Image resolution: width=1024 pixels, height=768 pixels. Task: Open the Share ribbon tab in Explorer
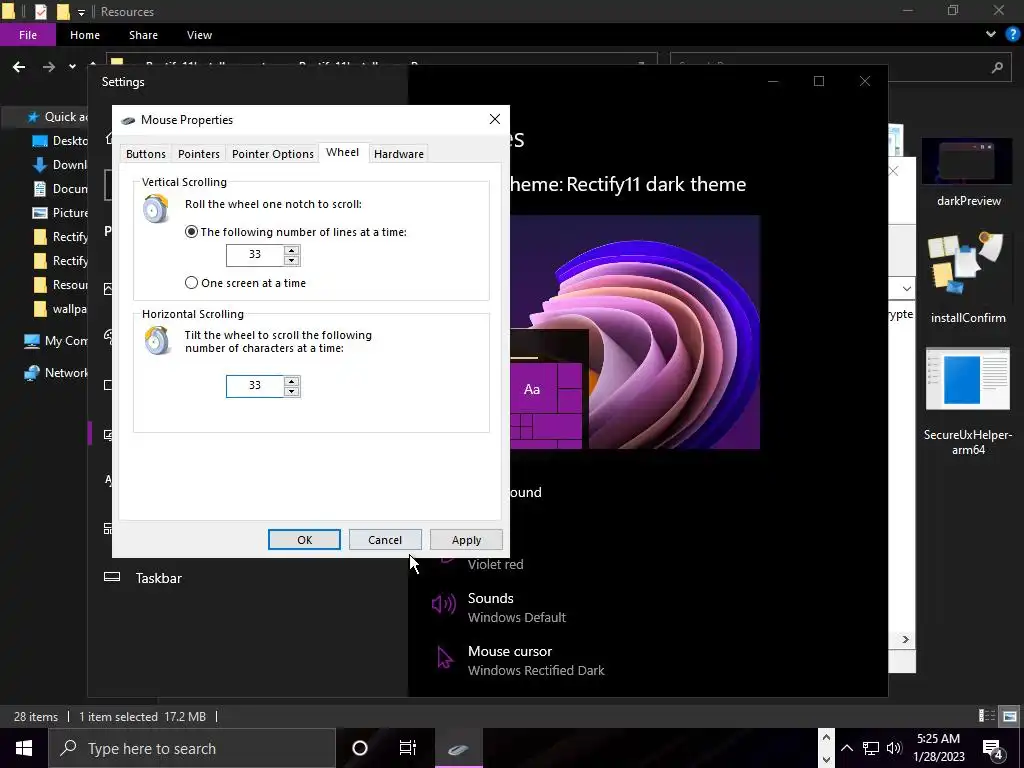pyautogui.click(x=143, y=35)
